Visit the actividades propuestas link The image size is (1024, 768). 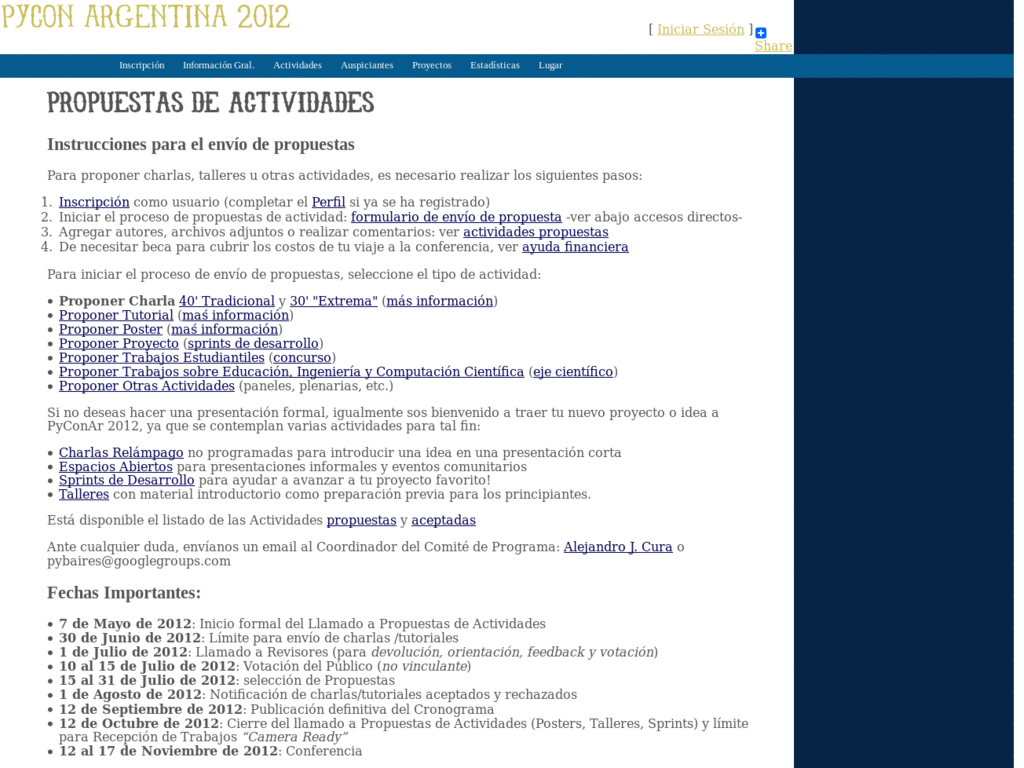(536, 232)
